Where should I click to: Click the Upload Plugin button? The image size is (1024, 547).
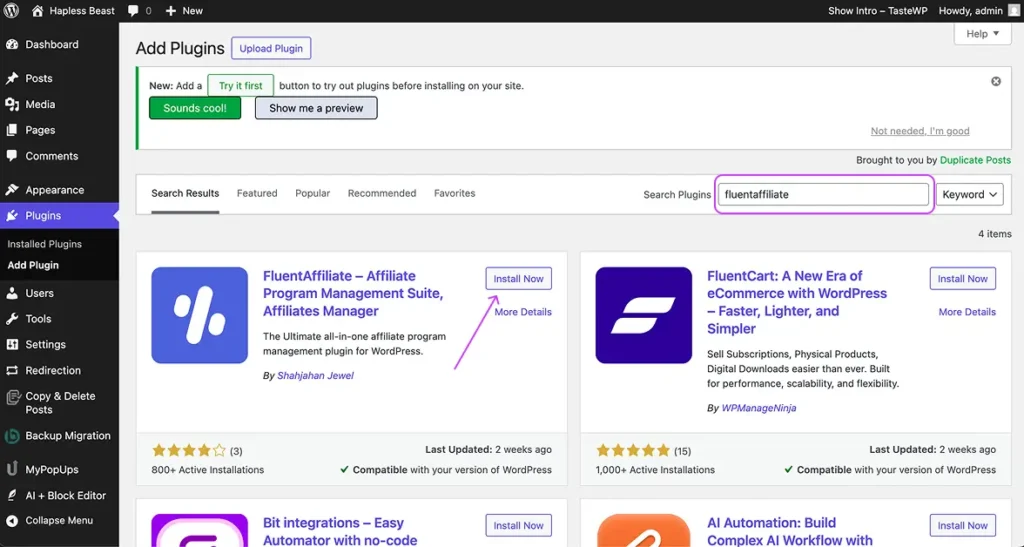(x=271, y=48)
